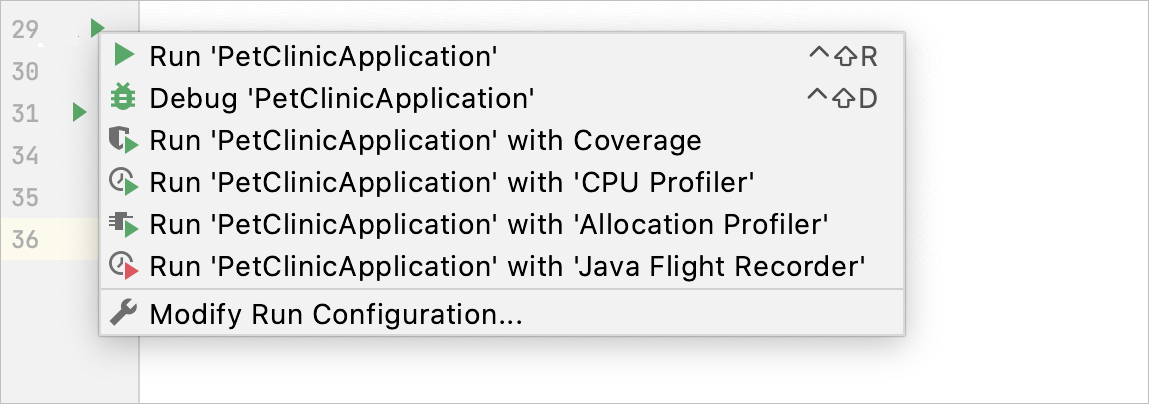This screenshot has height=404, width=1149.
Task: Click line number 36 in the gutter
Action: pos(25,239)
